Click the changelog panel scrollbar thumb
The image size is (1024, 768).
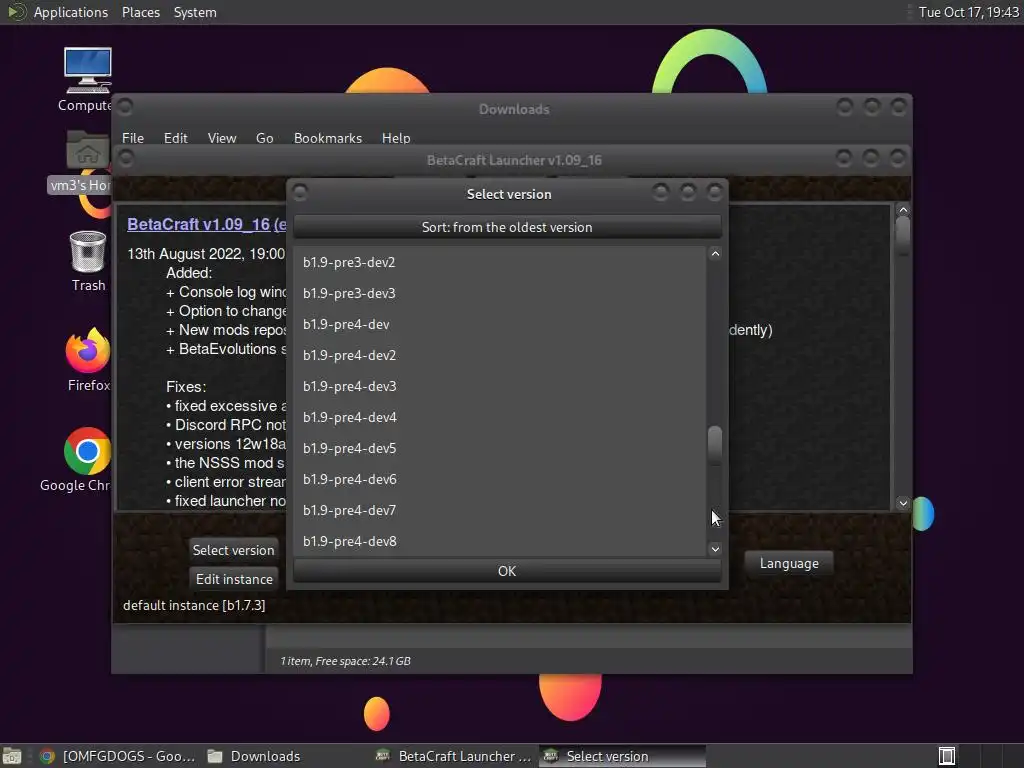pos(903,236)
